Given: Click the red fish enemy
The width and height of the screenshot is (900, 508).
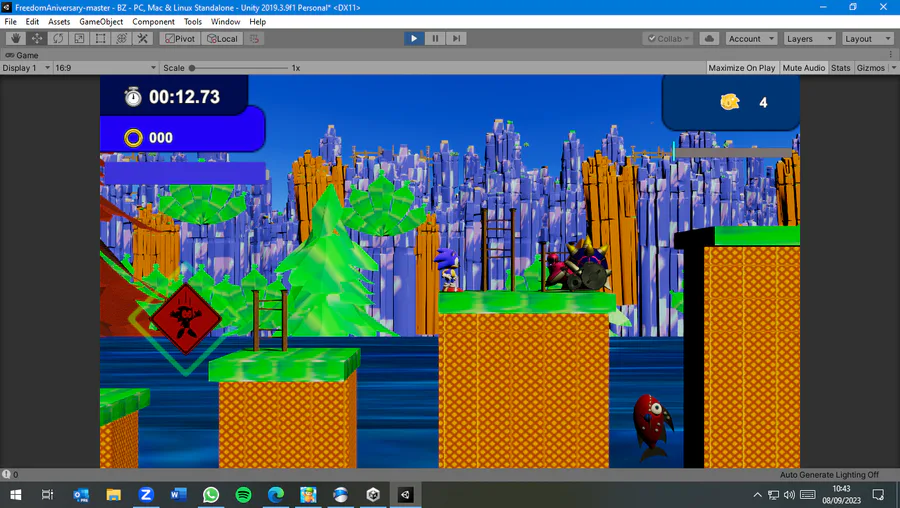Looking at the screenshot, I should (652, 428).
